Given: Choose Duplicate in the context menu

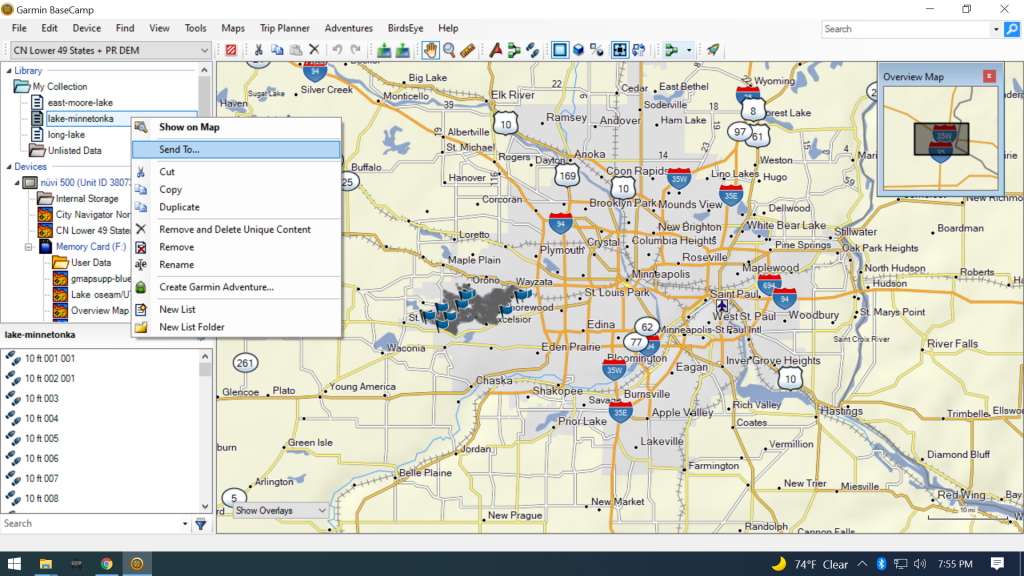Looking at the screenshot, I should pos(236,207).
